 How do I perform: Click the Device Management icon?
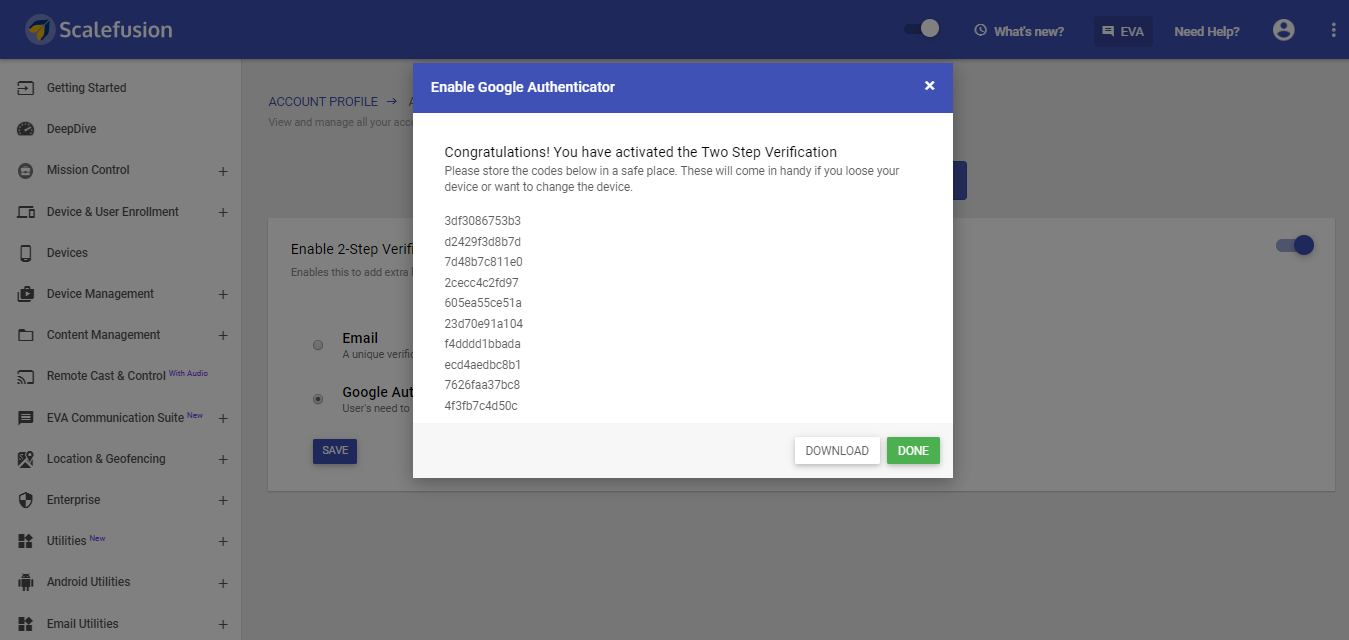click(x=26, y=294)
